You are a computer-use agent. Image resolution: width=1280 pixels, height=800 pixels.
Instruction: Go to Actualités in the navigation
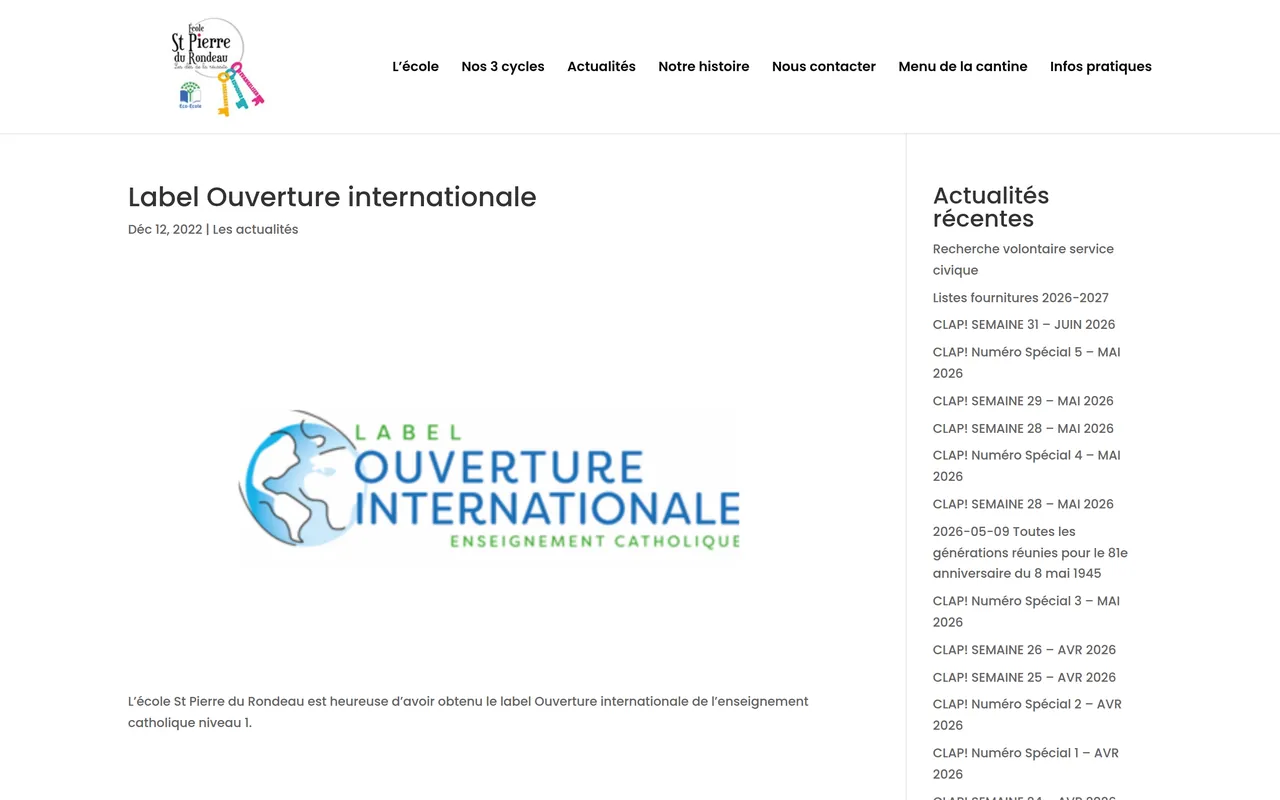pyautogui.click(x=601, y=66)
